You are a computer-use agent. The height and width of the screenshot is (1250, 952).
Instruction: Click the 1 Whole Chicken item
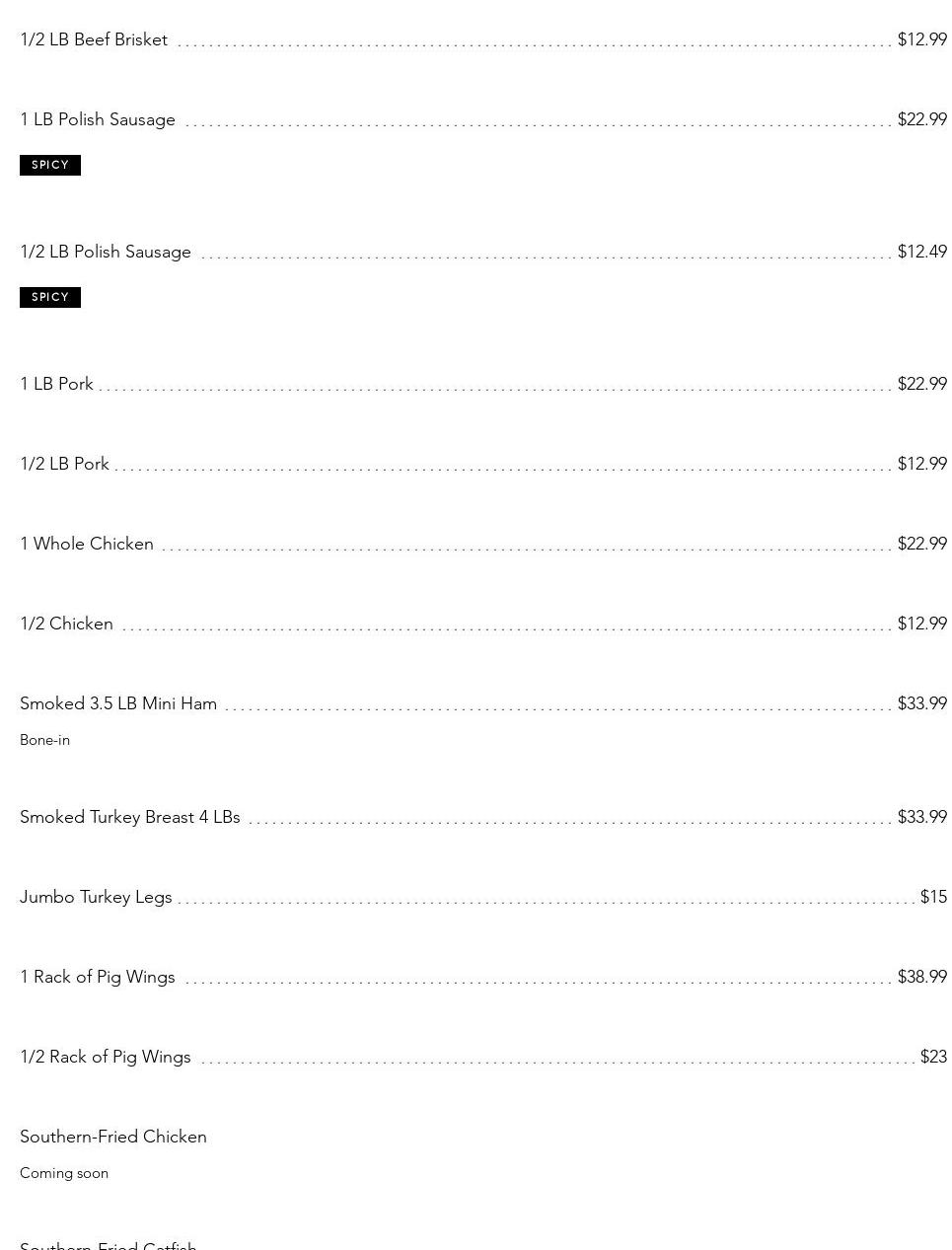[87, 544]
